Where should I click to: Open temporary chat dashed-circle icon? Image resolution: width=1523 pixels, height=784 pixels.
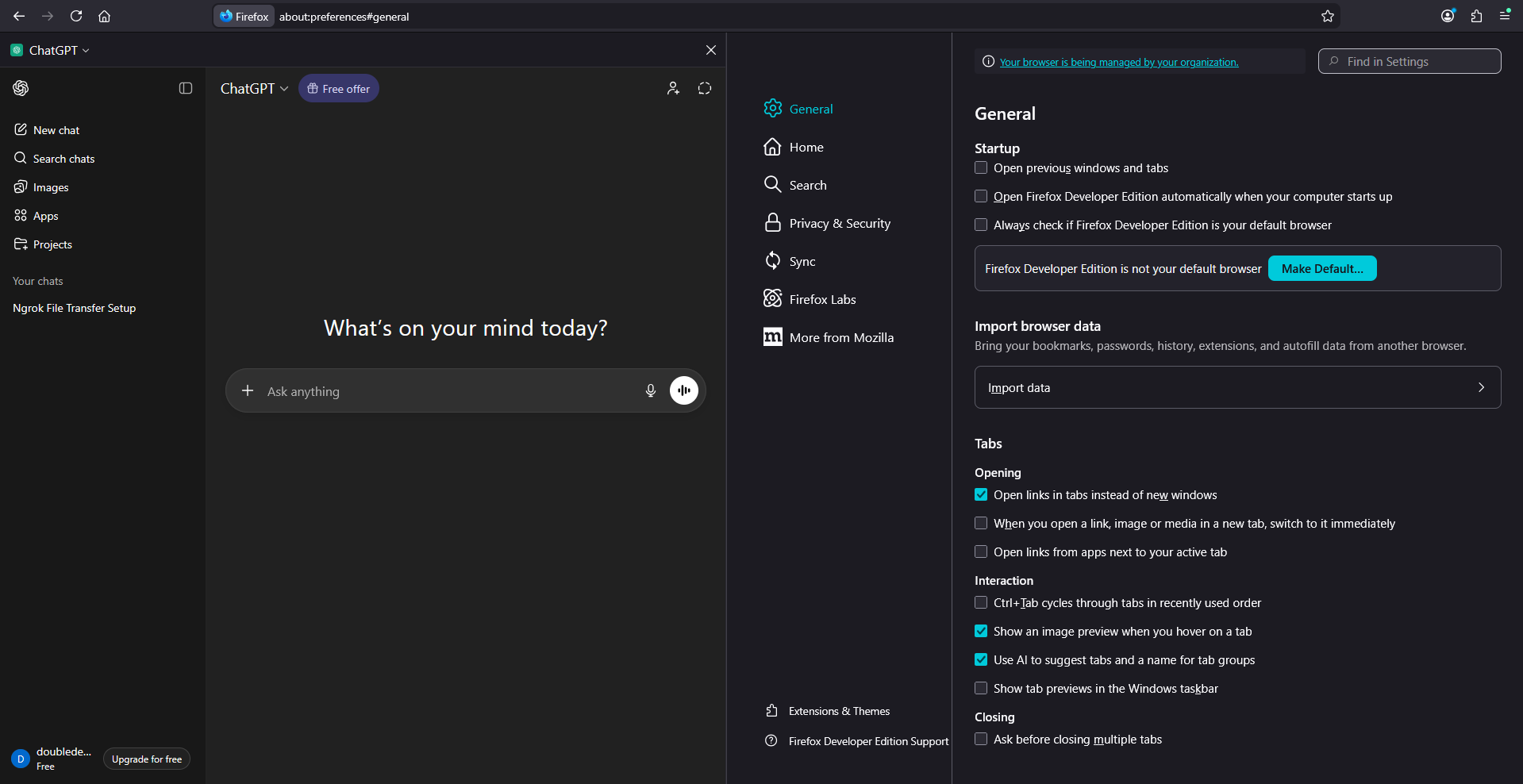705,88
